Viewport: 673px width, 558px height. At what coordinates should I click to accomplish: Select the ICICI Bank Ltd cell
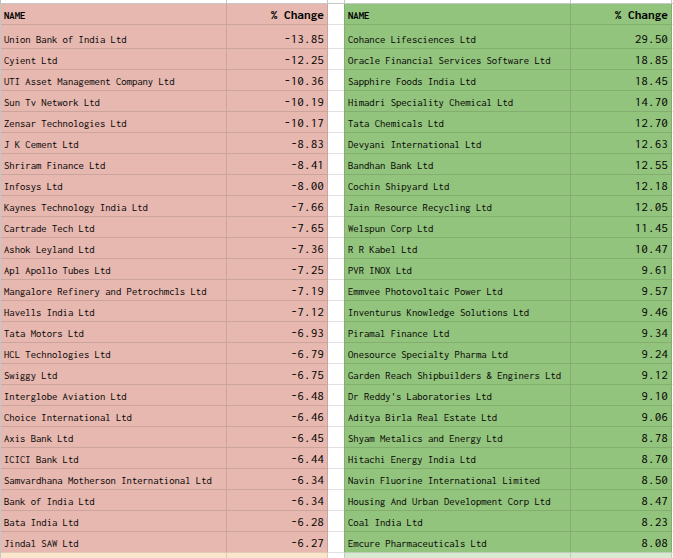pyautogui.click(x=113, y=460)
